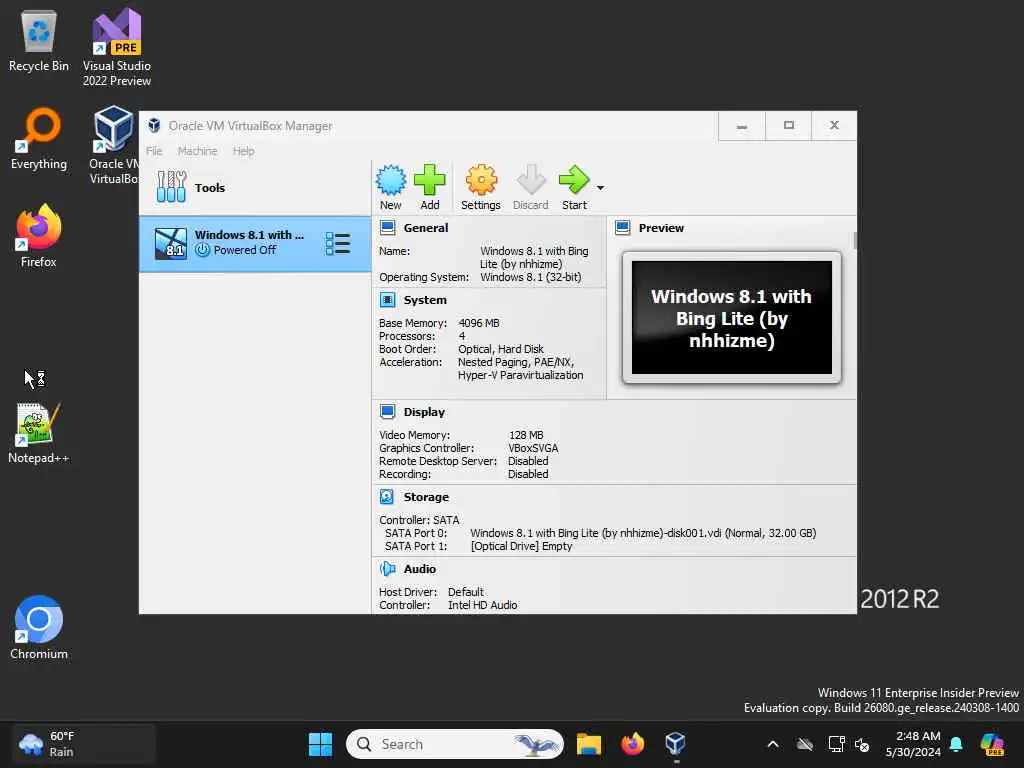Select Visual Studio 2022 Preview shortcut

click(117, 47)
